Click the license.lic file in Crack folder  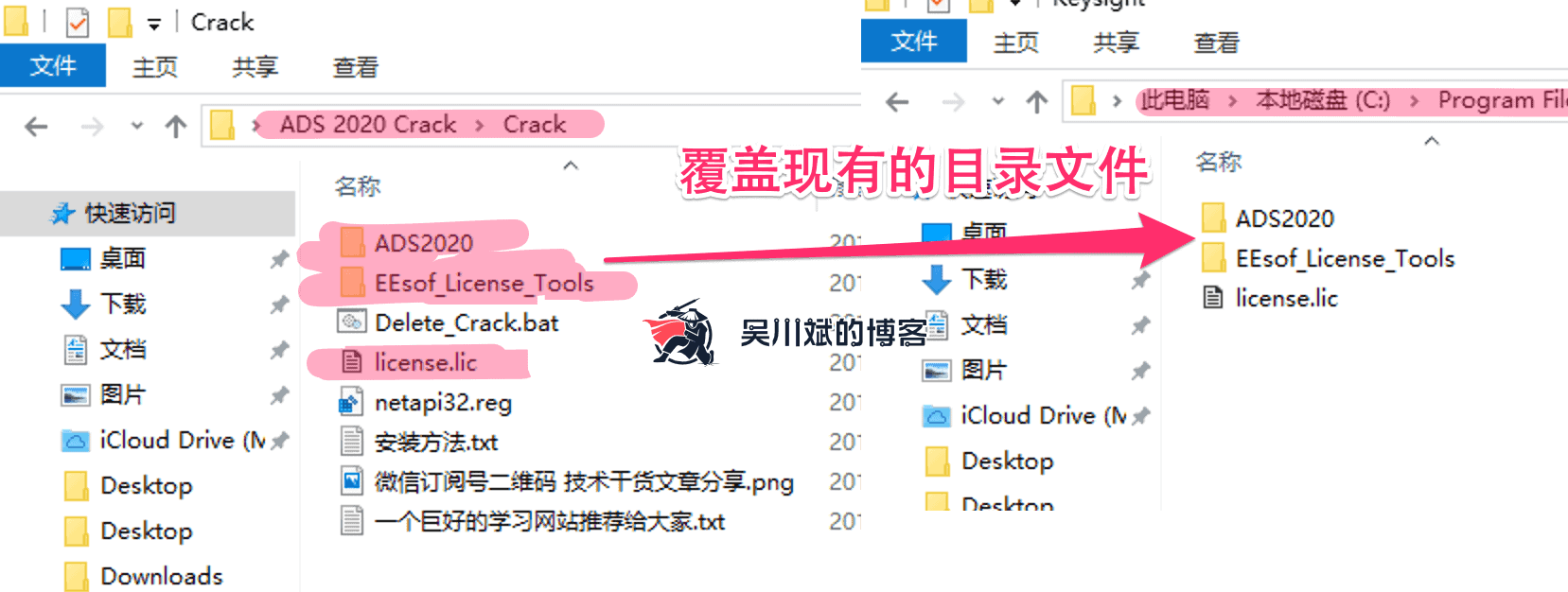point(425,362)
